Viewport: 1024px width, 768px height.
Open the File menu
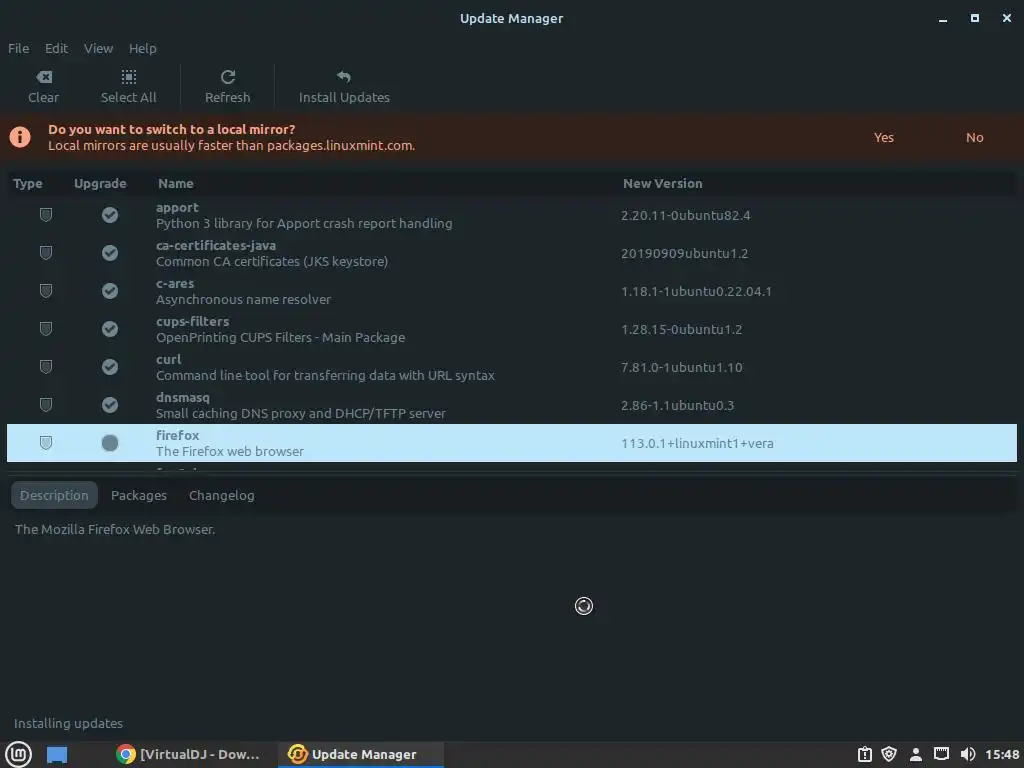[18, 48]
